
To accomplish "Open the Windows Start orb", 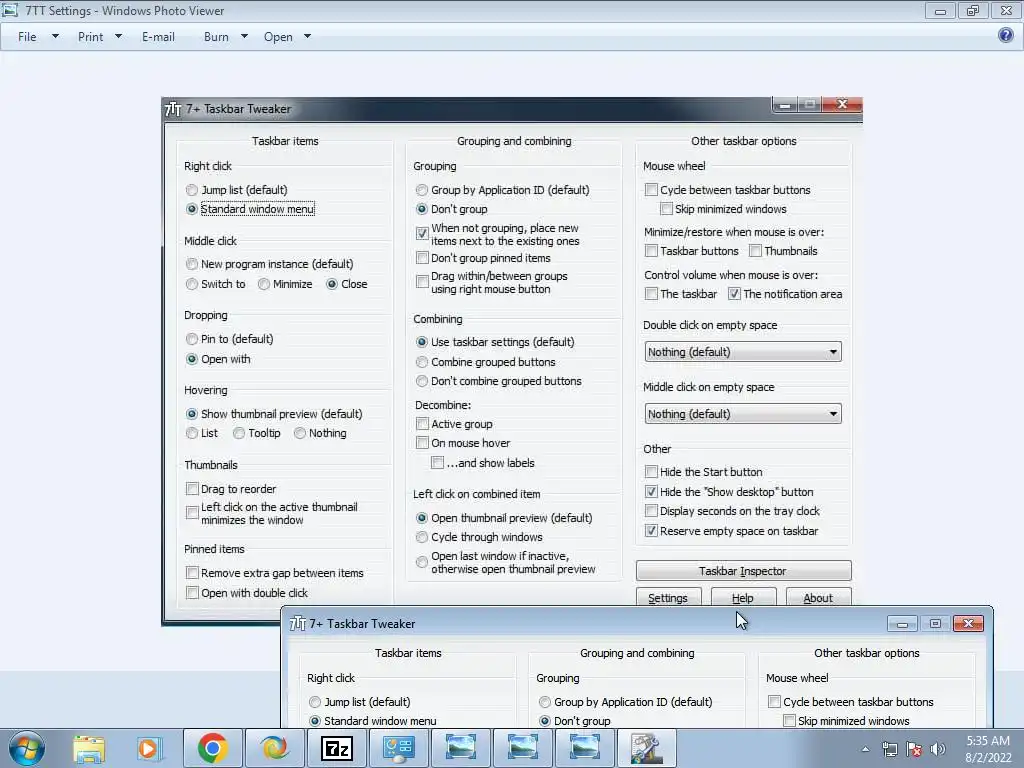I will click(27, 748).
